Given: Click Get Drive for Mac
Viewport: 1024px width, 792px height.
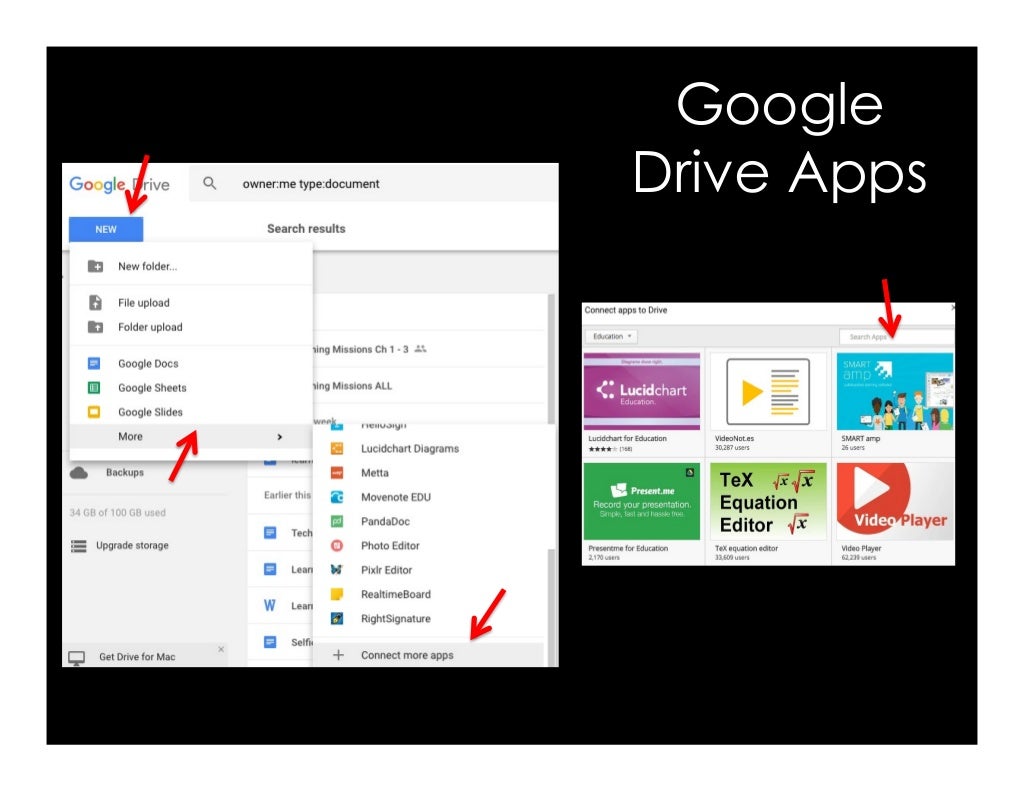Looking at the screenshot, I should point(137,657).
